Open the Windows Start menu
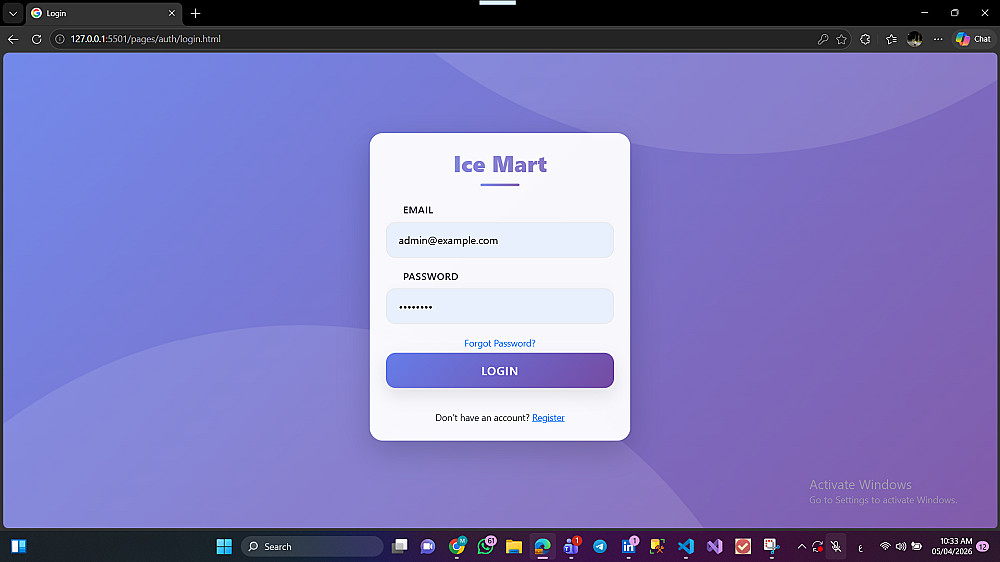The height and width of the screenshot is (562, 1000). (224, 546)
